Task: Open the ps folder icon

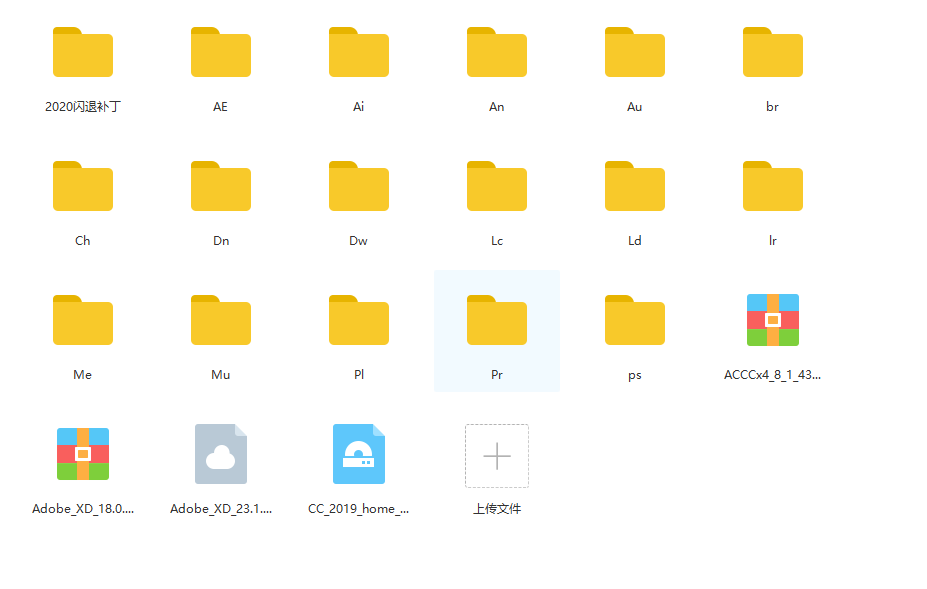Action: pos(635,320)
